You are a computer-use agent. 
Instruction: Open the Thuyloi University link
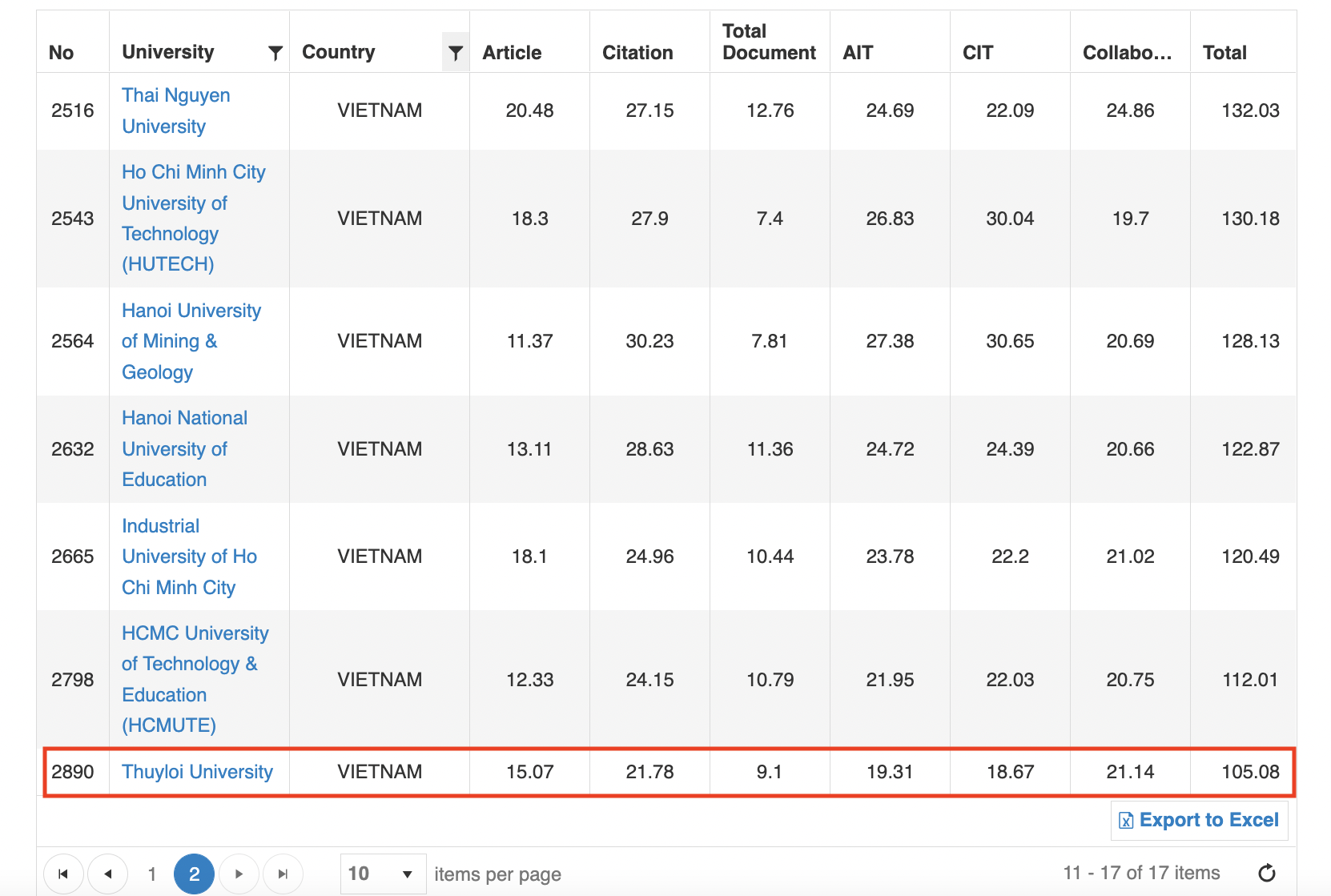click(197, 772)
